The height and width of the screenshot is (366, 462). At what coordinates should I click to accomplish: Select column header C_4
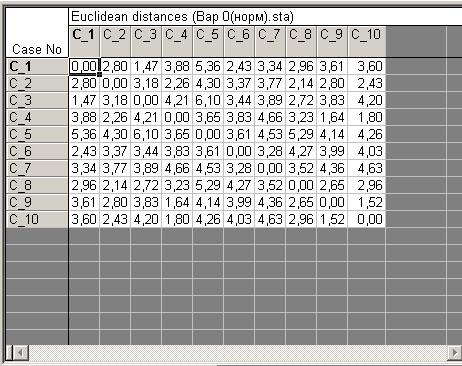177,41
